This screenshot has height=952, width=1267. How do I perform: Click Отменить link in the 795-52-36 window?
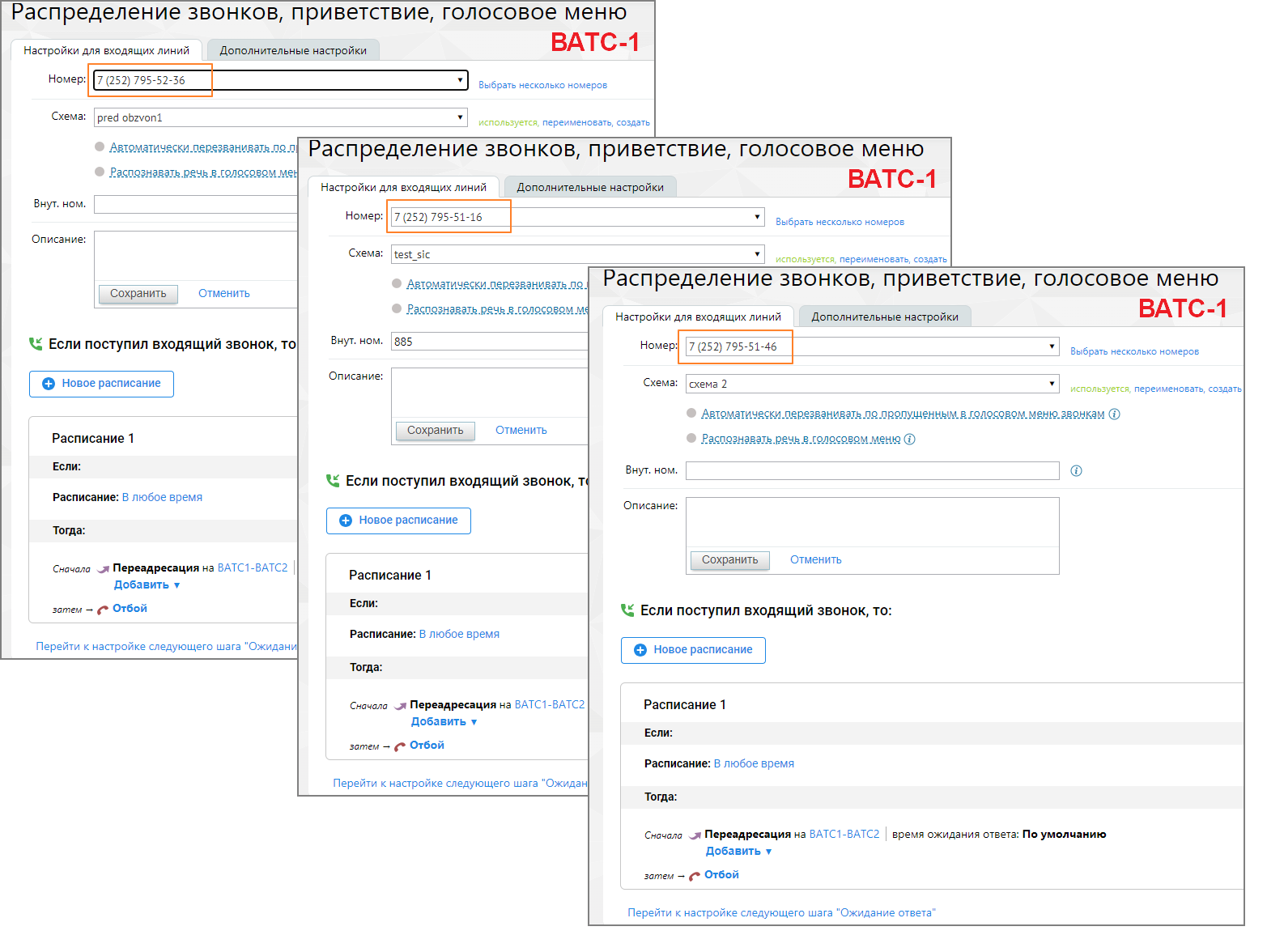pyautogui.click(x=224, y=293)
